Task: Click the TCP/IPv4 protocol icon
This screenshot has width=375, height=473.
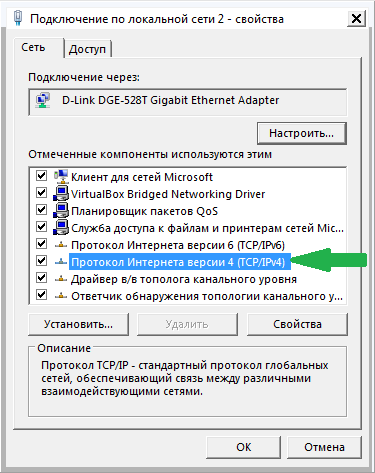Action: [61, 262]
